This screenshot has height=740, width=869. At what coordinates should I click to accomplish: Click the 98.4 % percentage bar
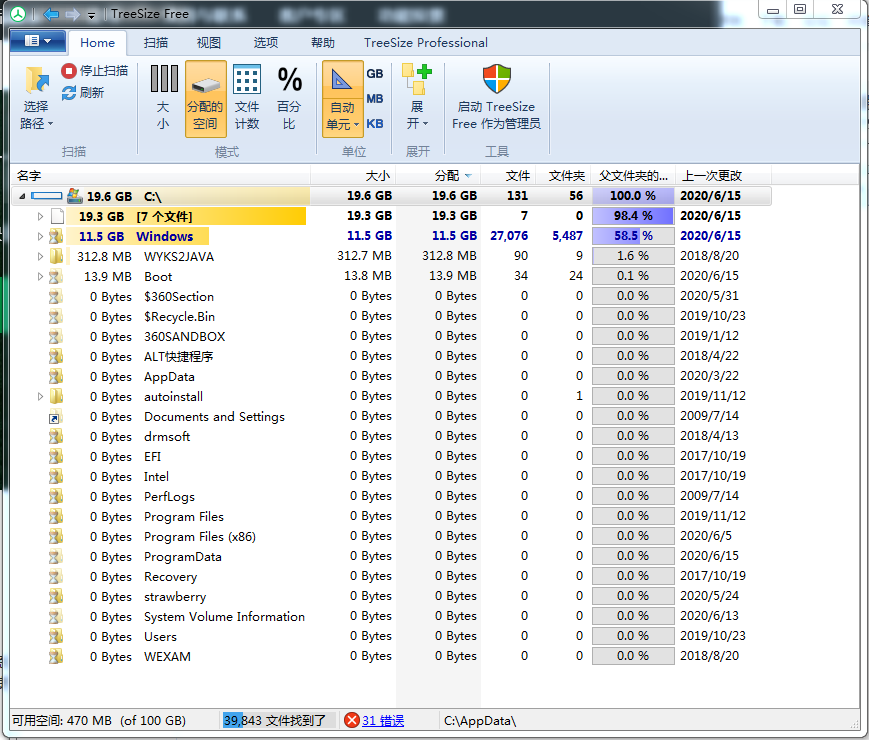click(633, 216)
